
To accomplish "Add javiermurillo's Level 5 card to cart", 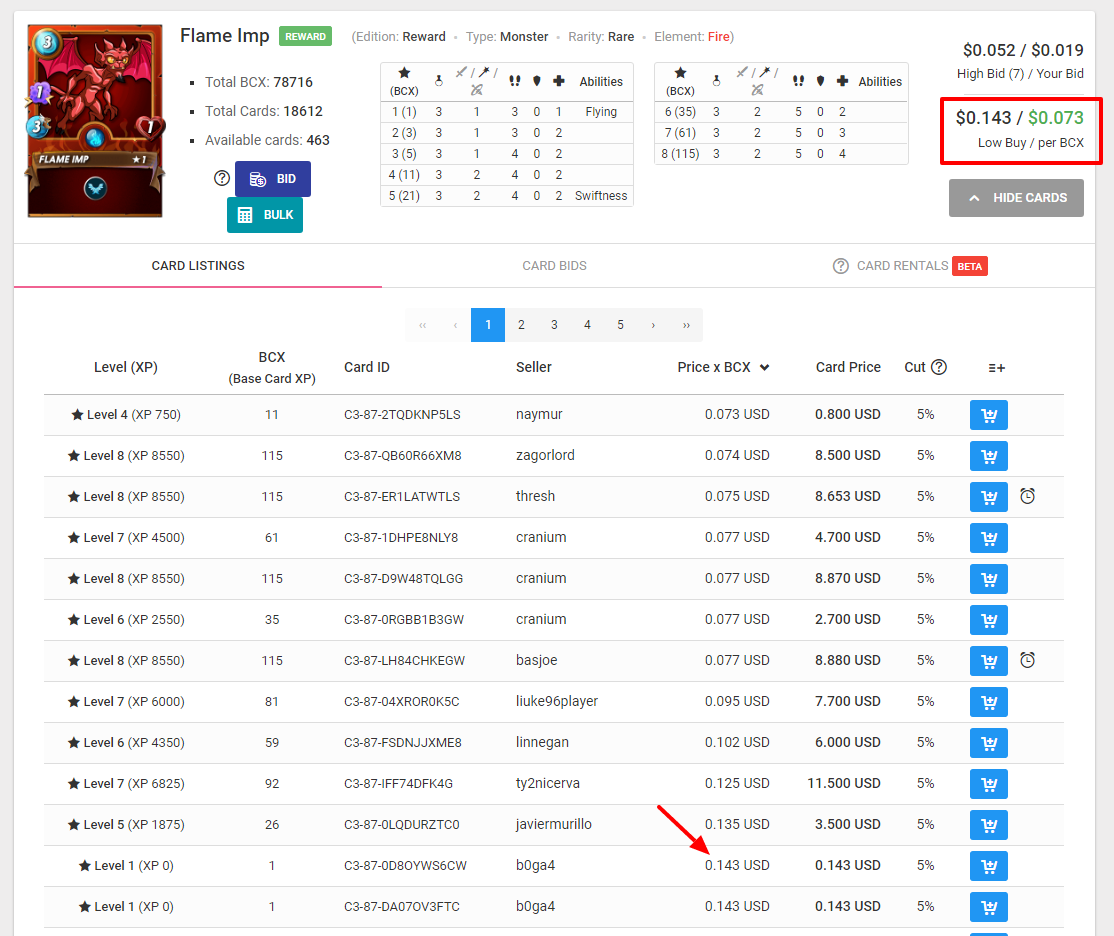I will click(988, 825).
